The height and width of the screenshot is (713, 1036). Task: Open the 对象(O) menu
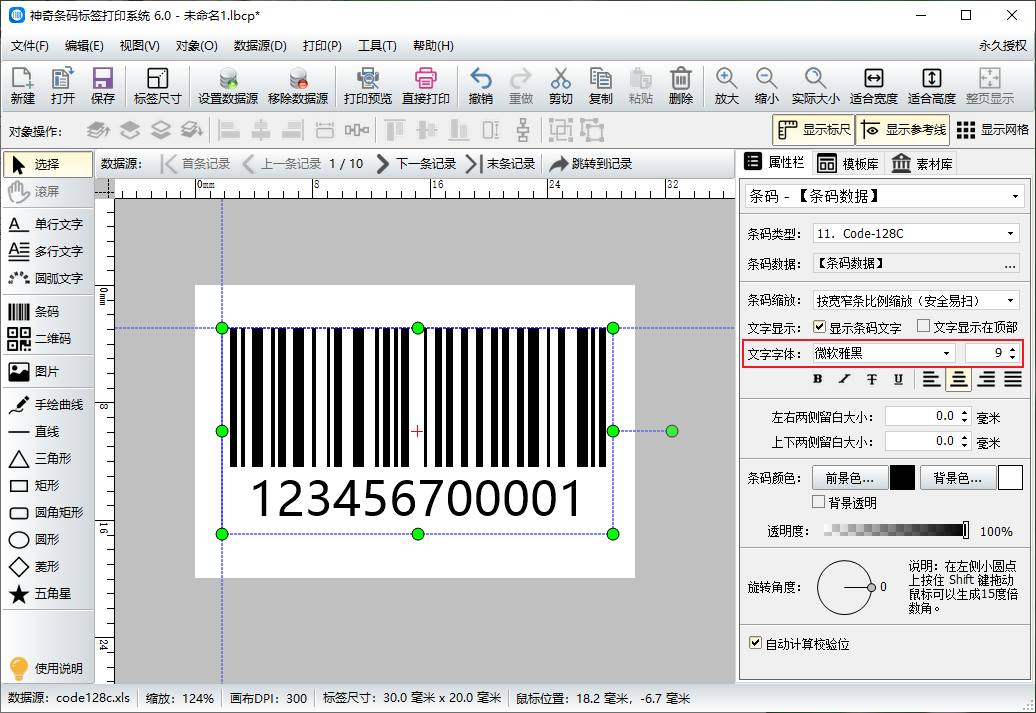click(197, 46)
